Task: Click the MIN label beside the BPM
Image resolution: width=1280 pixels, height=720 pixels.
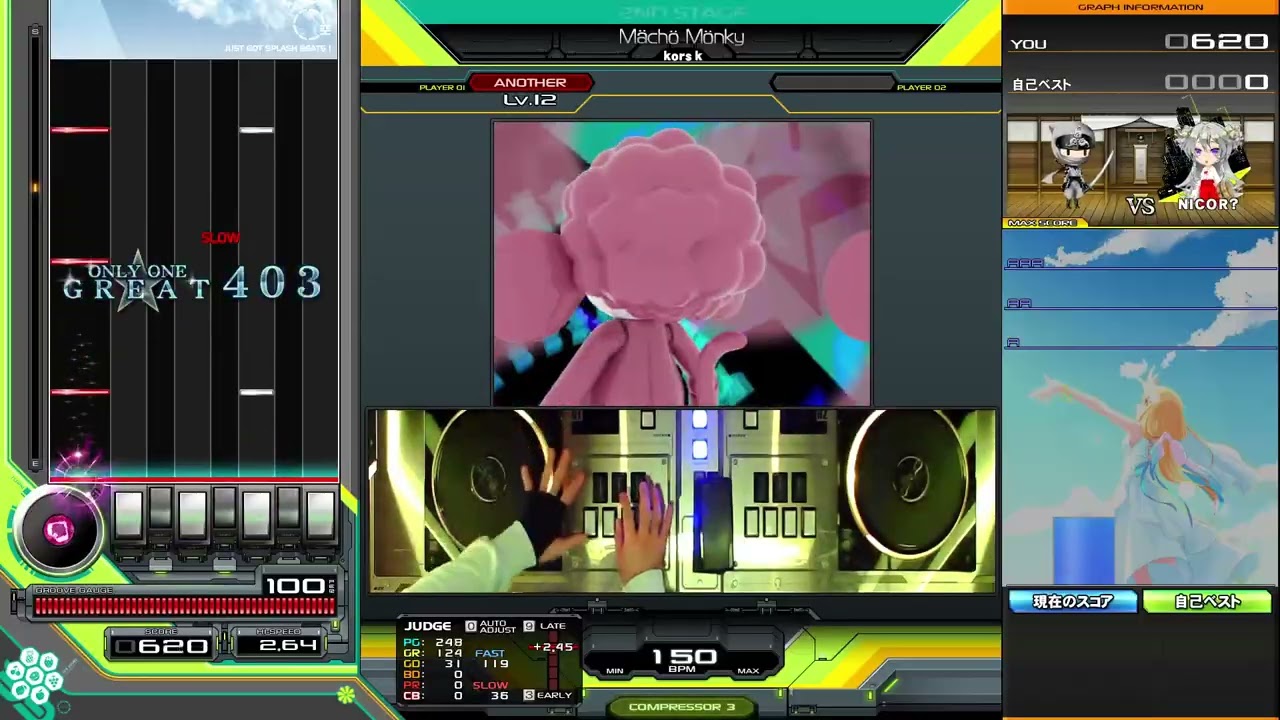Action: 615,671
